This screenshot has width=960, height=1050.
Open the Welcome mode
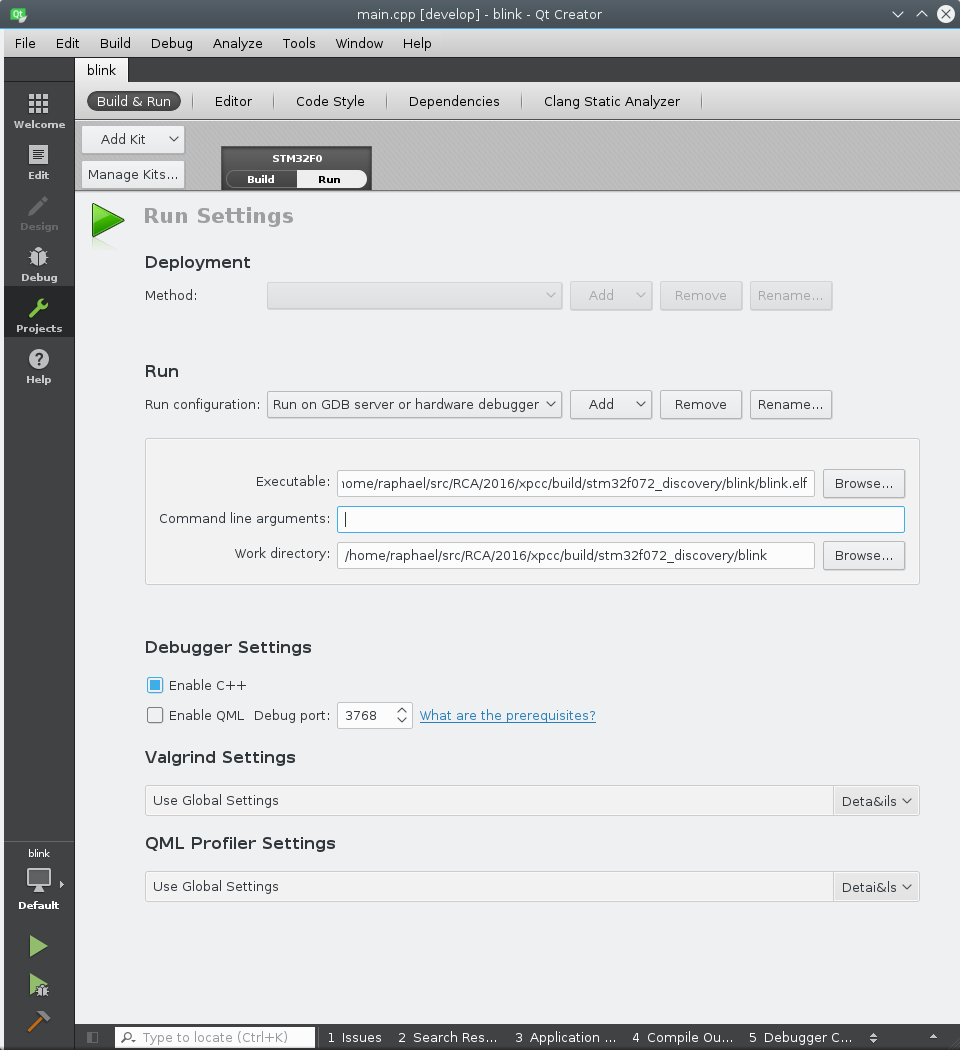(x=39, y=111)
